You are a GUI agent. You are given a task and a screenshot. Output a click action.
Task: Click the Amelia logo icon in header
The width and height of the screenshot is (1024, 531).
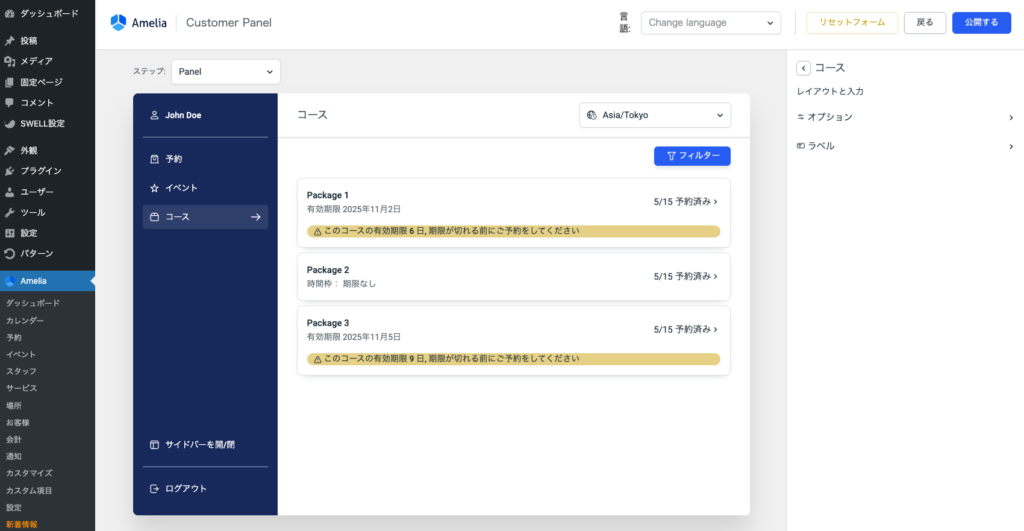pyautogui.click(x=119, y=22)
